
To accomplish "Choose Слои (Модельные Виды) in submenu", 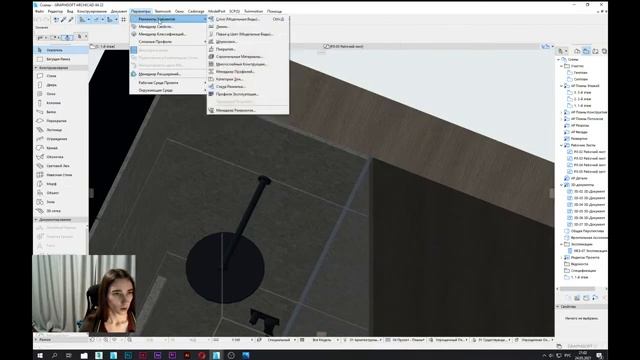I will tap(247, 19).
